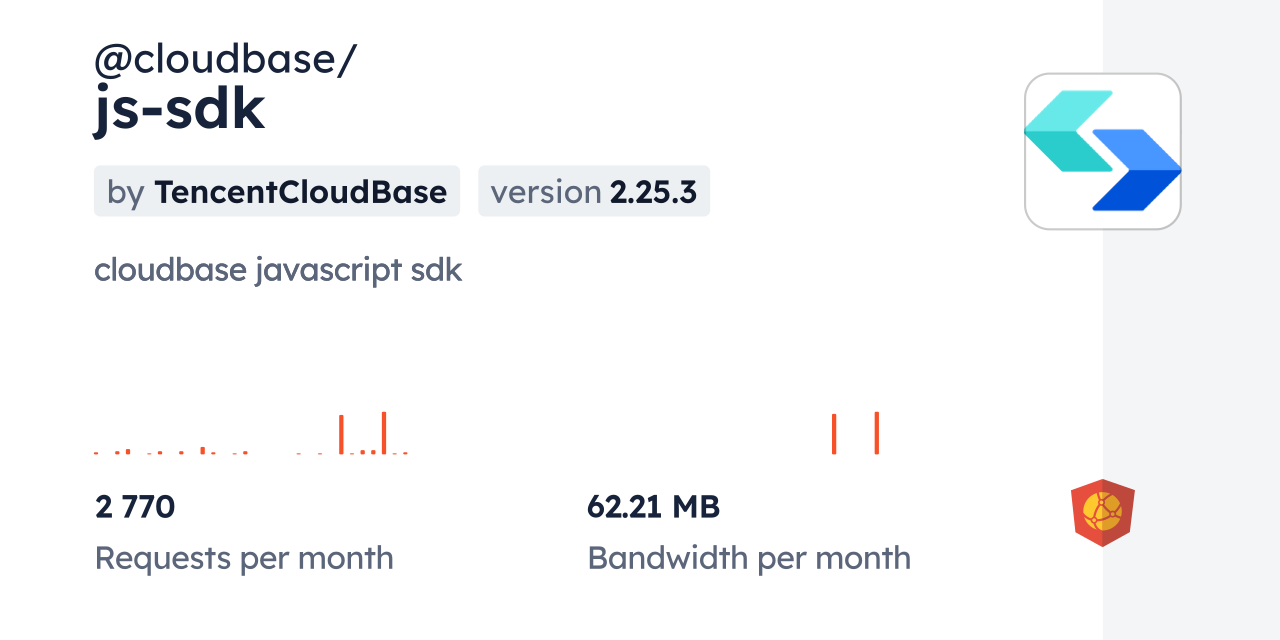Click the left tall bar in requests chart
1280x640 pixels.
(341, 434)
